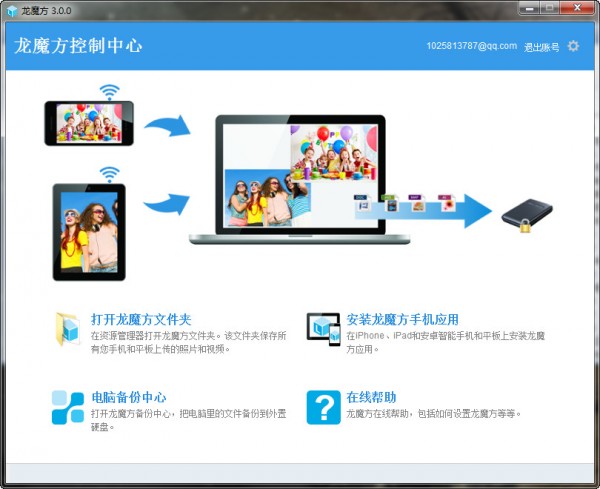600x489 pixels.
Task: Click the 龙魔方控制中心 header title
Action: tap(78, 46)
